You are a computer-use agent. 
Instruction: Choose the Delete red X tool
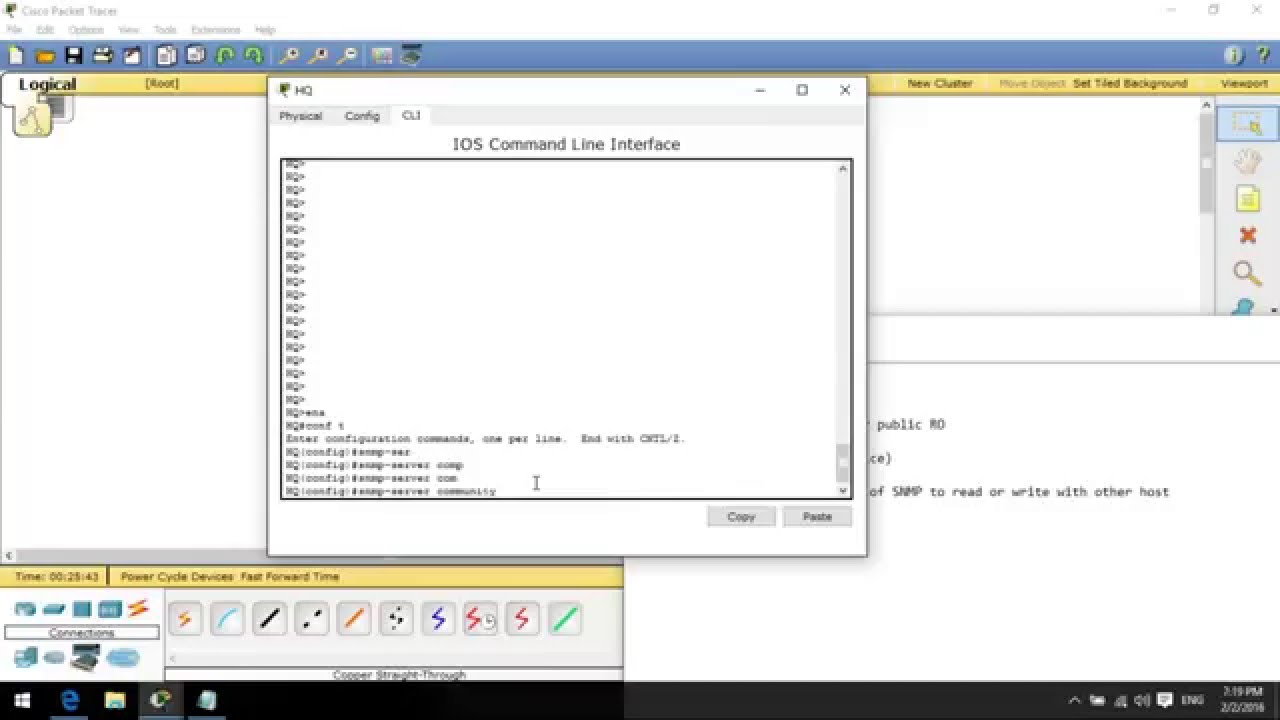click(x=1247, y=235)
